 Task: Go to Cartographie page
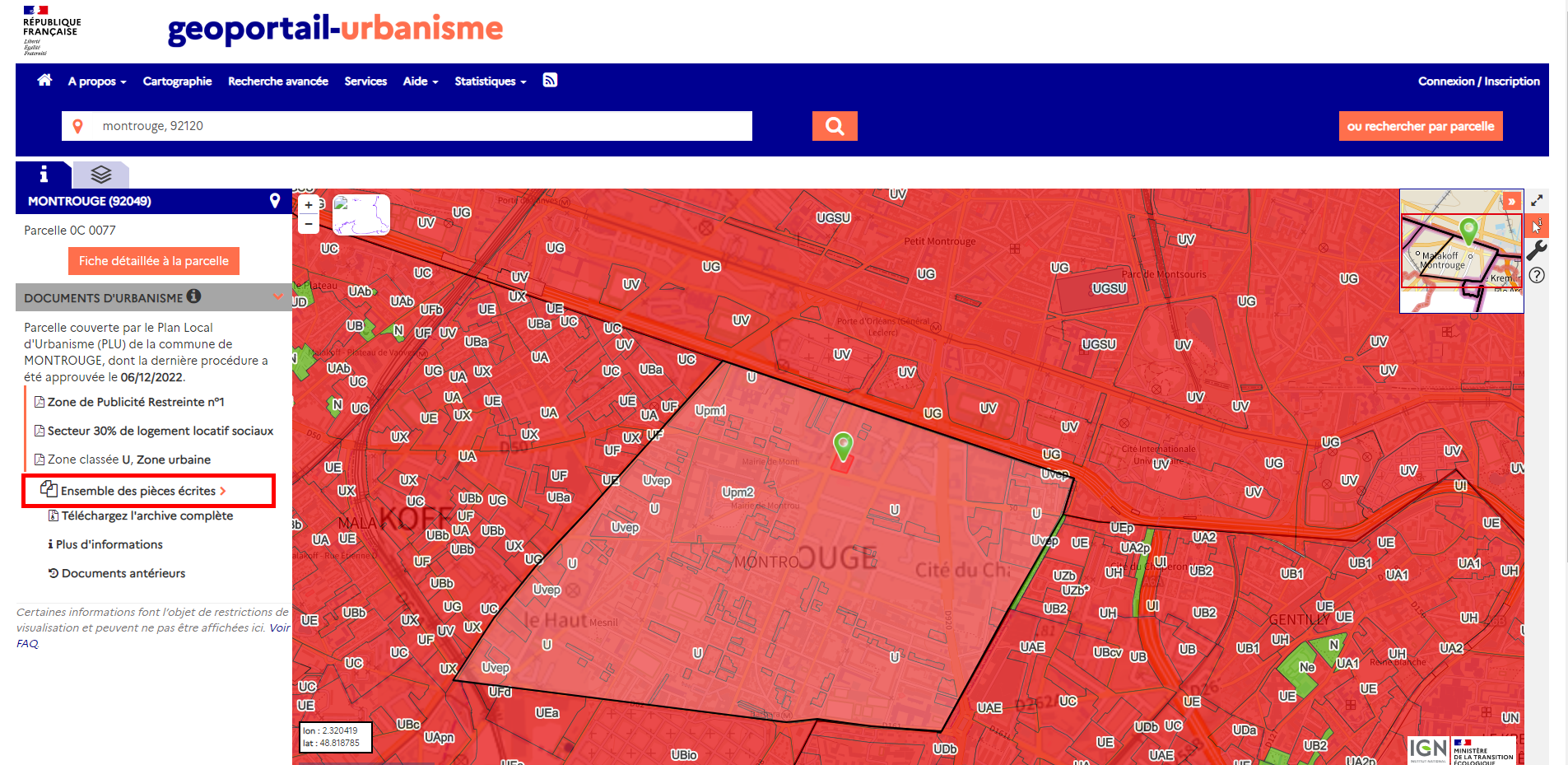pyautogui.click(x=177, y=81)
